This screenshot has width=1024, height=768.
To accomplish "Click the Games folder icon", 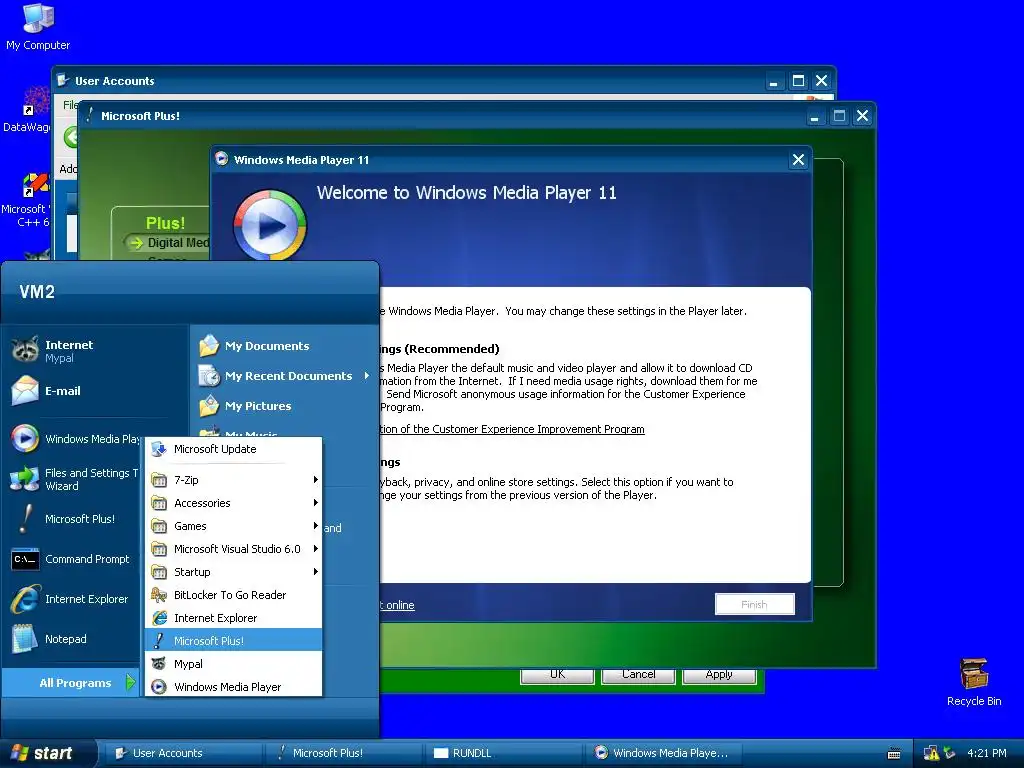I will tap(159, 526).
